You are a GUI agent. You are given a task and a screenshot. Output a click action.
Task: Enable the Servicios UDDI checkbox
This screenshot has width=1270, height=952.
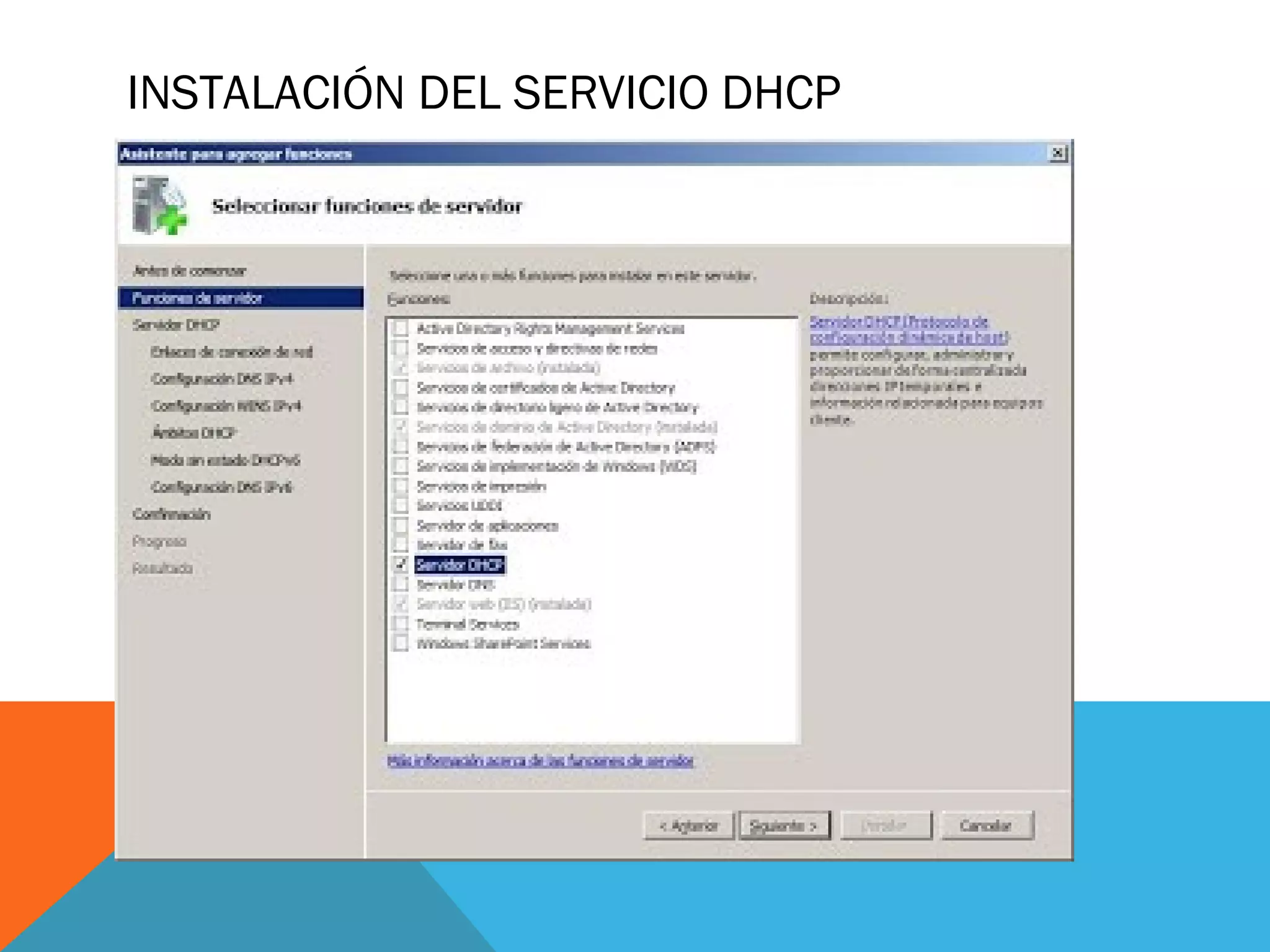[401, 506]
